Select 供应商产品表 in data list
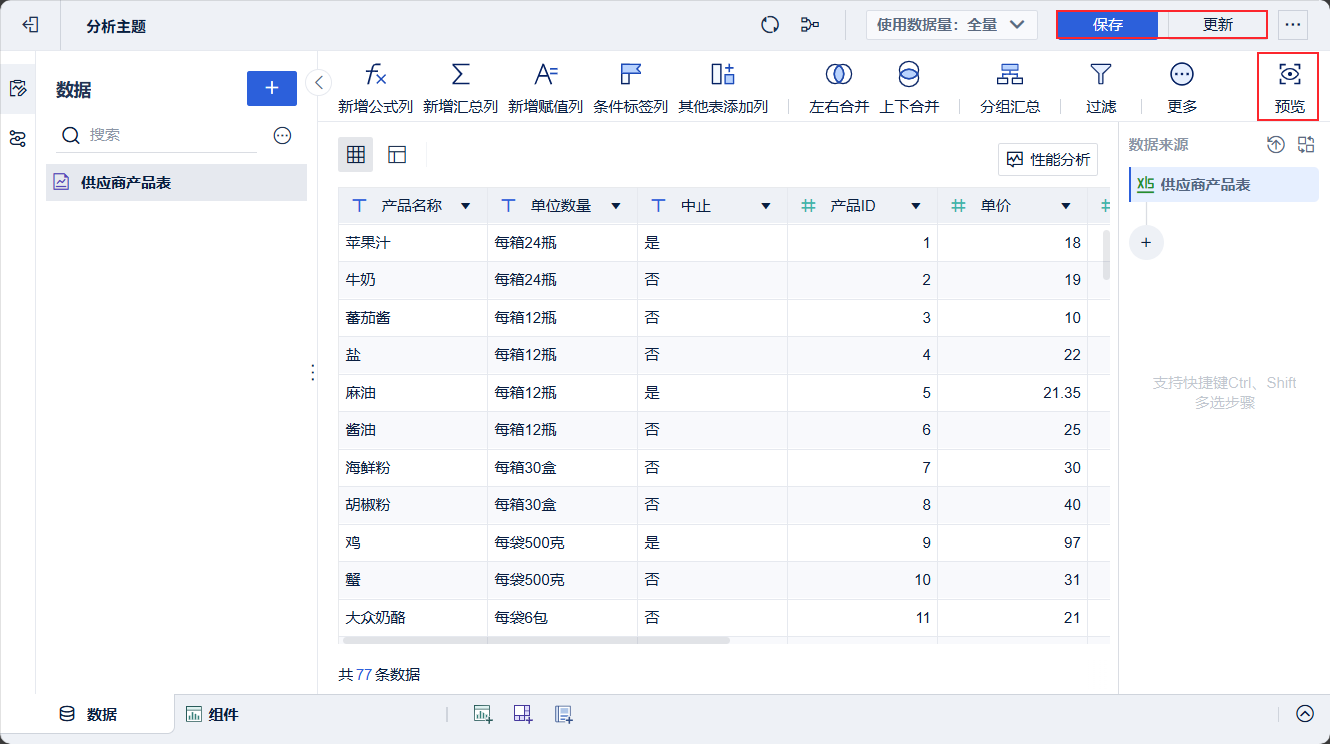This screenshot has width=1330, height=744. 176,183
